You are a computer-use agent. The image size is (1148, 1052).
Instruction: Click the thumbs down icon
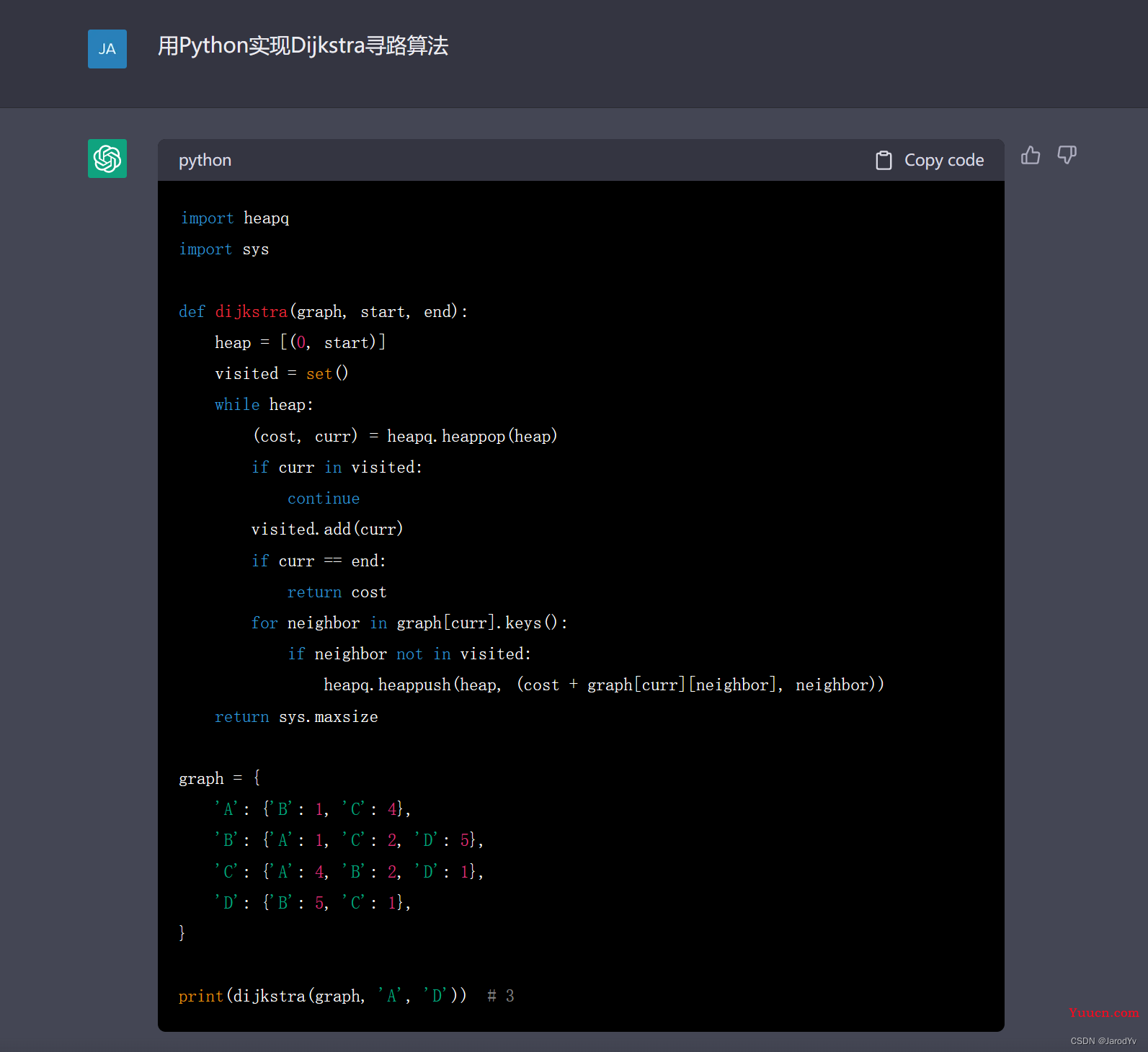click(x=1067, y=155)
